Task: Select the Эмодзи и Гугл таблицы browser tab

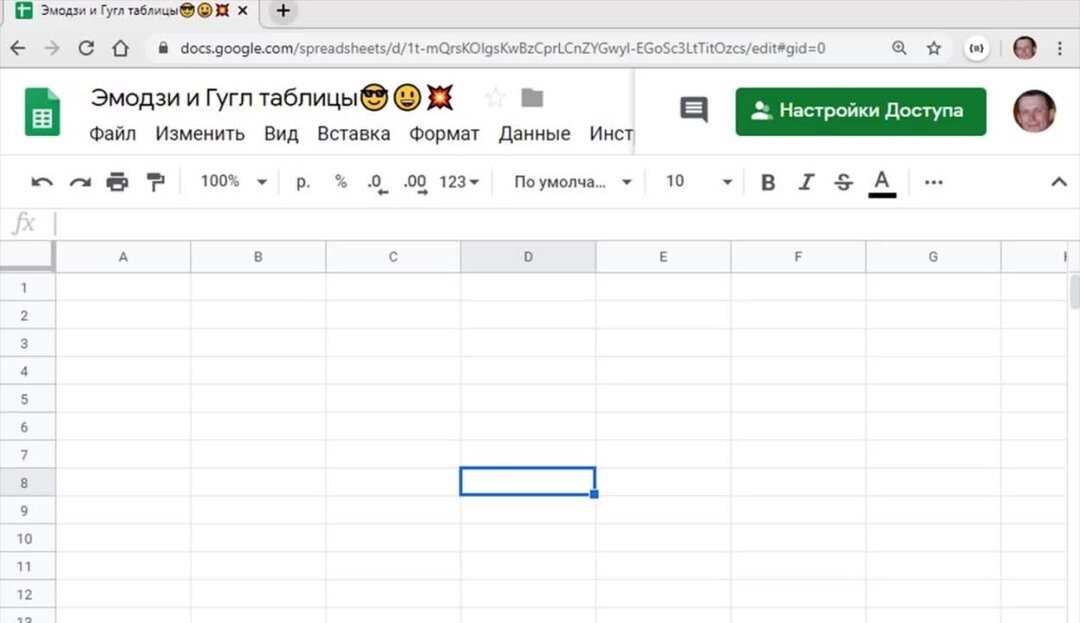Action: 131,11
